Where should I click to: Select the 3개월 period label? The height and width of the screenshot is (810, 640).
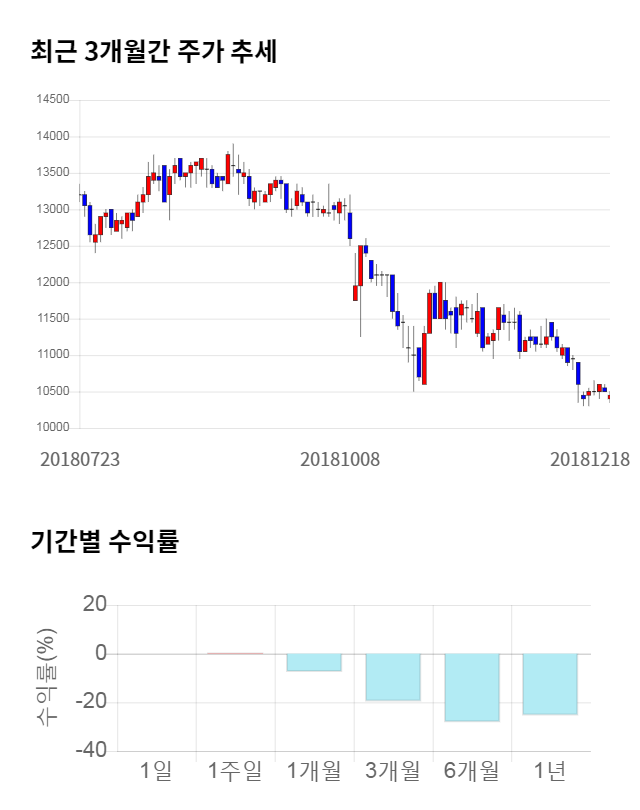click(393, 771)
